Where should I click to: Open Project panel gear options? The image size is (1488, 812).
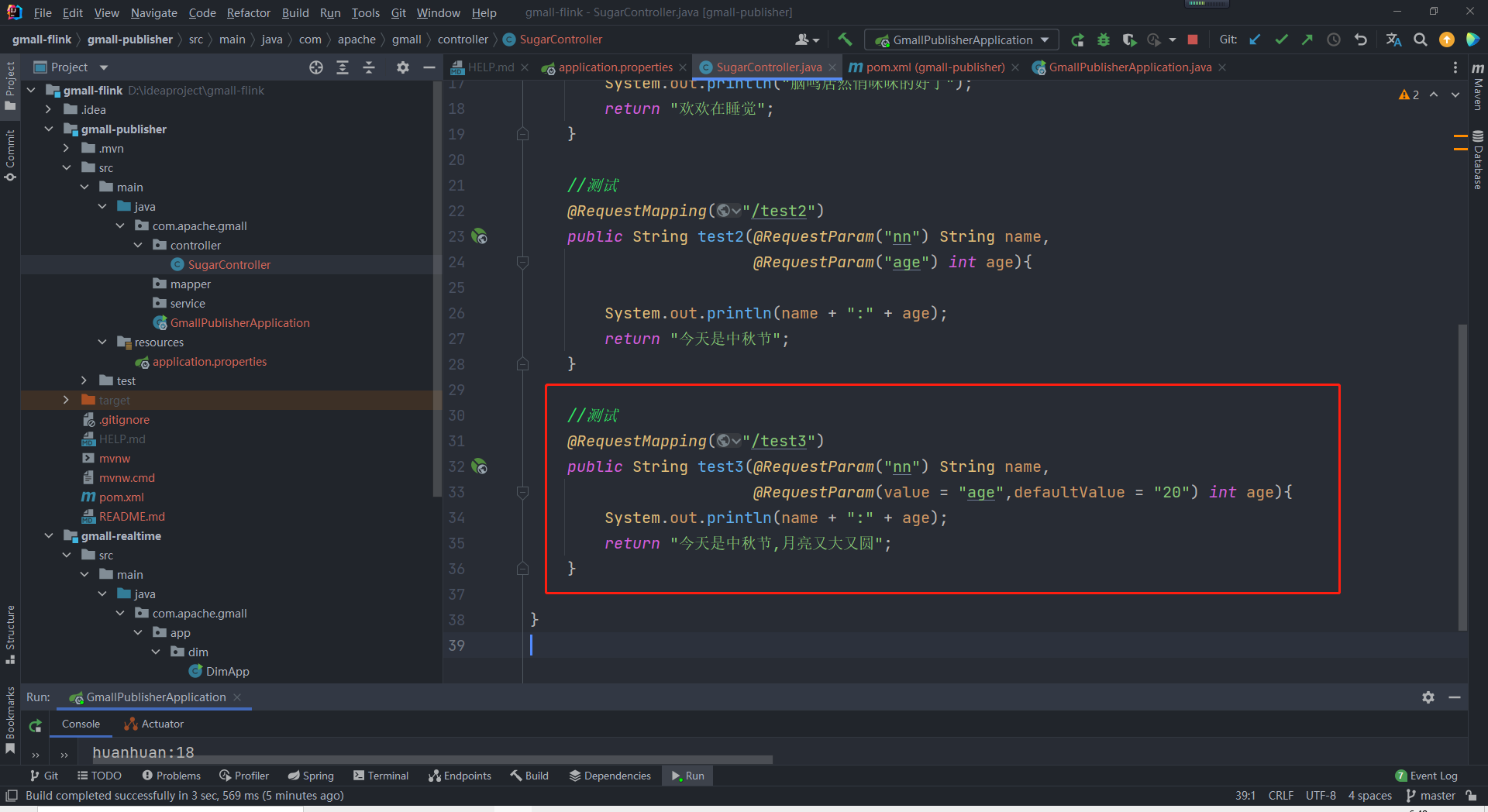click(x=403, y=67)
